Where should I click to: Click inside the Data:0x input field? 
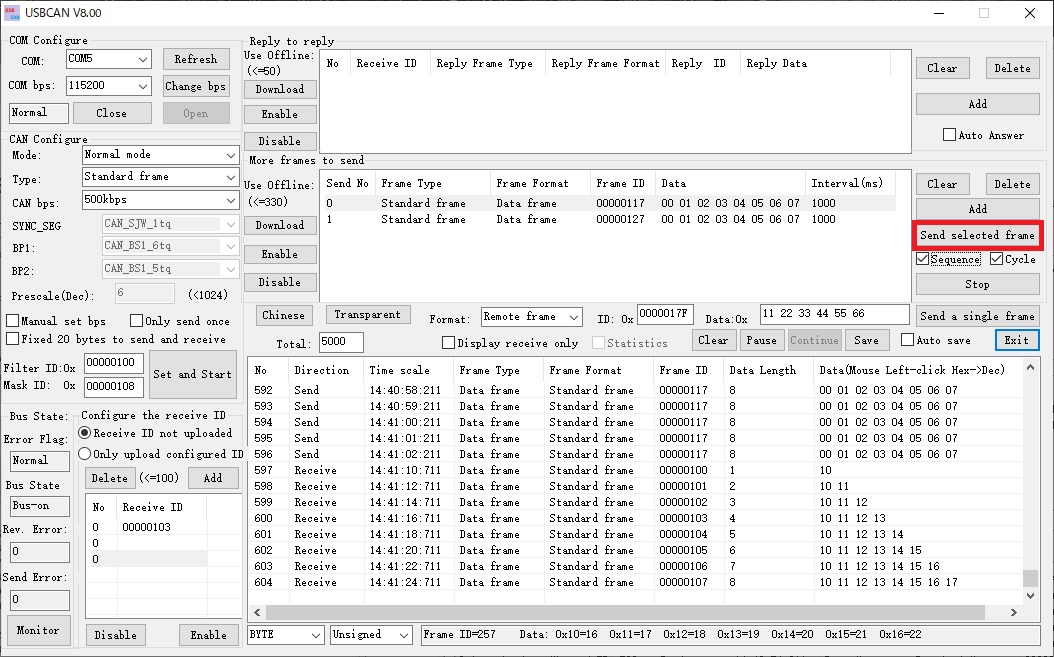835,314
